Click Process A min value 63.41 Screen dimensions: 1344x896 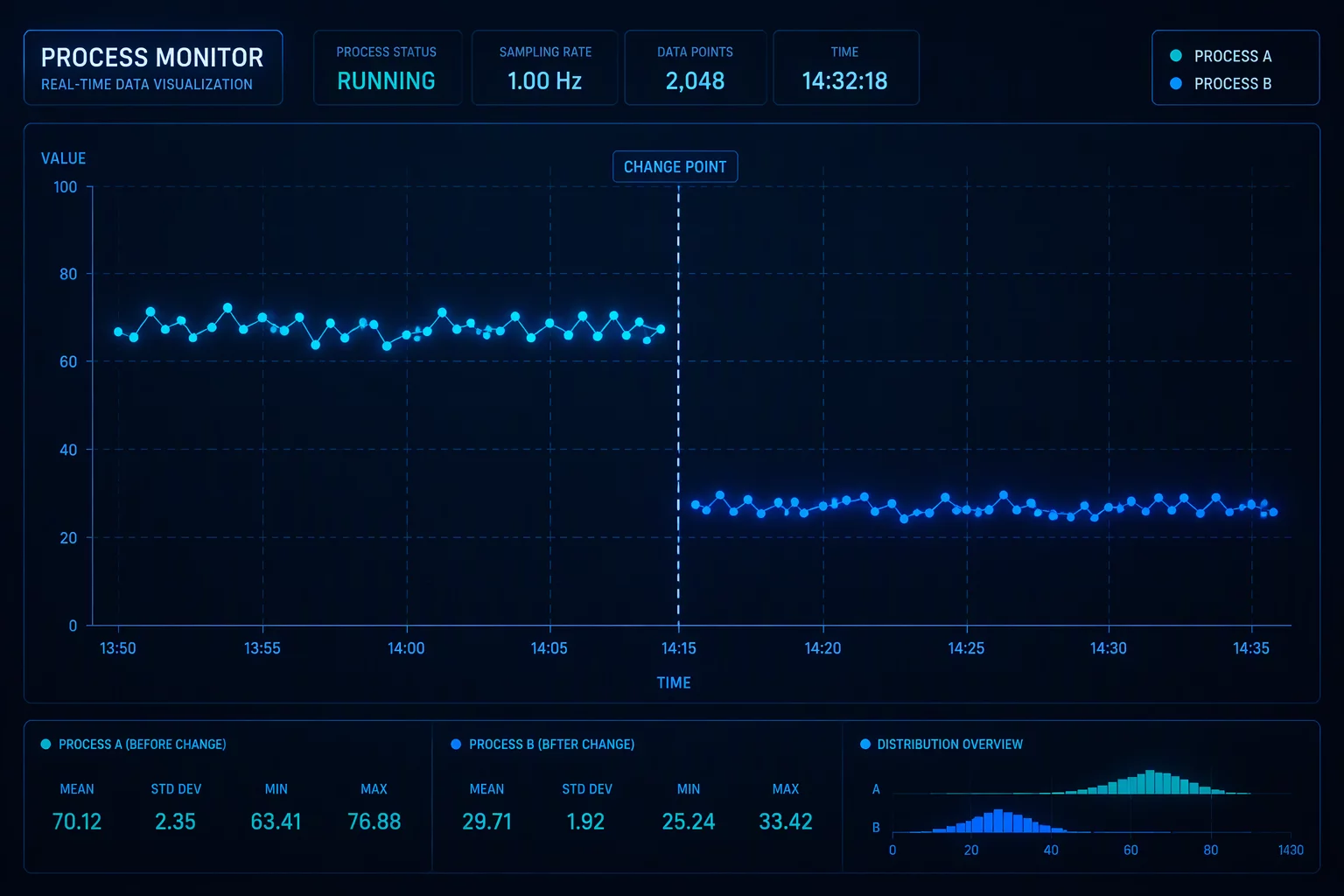tap(276, 822)
